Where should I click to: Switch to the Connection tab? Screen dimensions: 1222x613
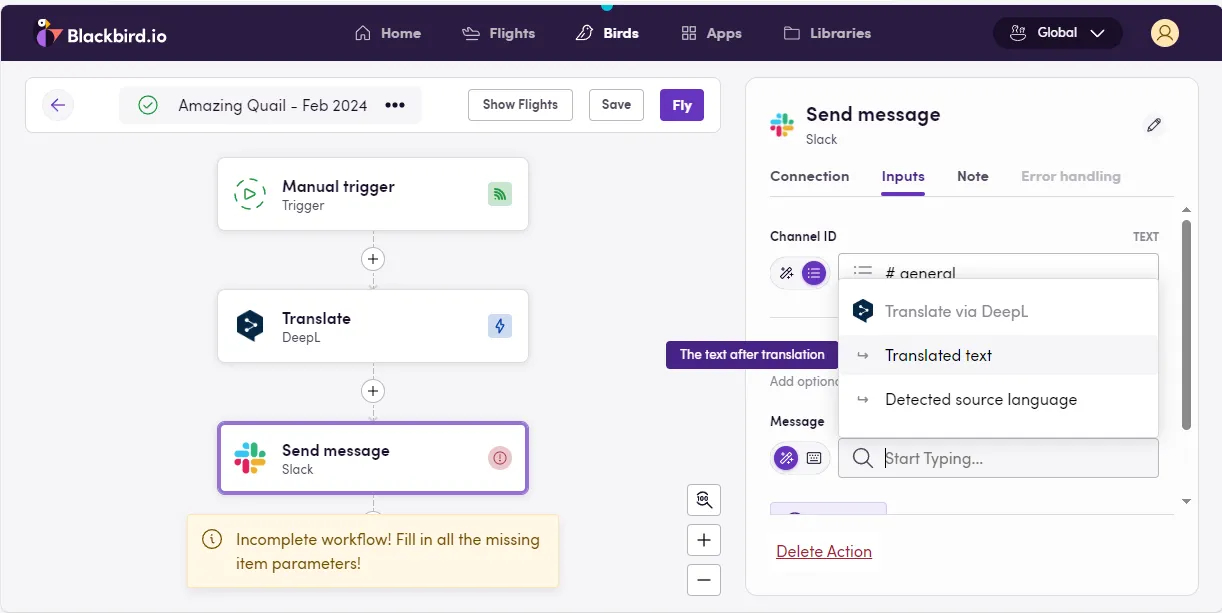tap(809, 176)
